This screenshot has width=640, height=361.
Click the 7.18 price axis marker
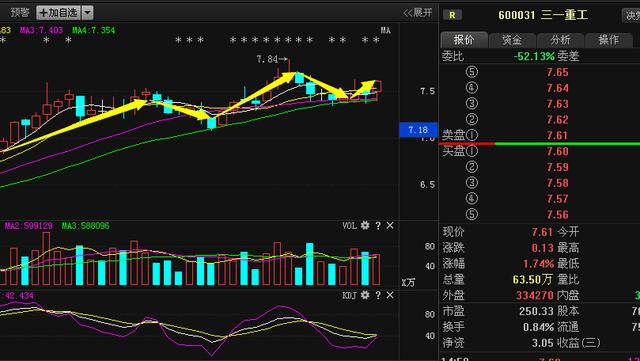pos(418,130)
